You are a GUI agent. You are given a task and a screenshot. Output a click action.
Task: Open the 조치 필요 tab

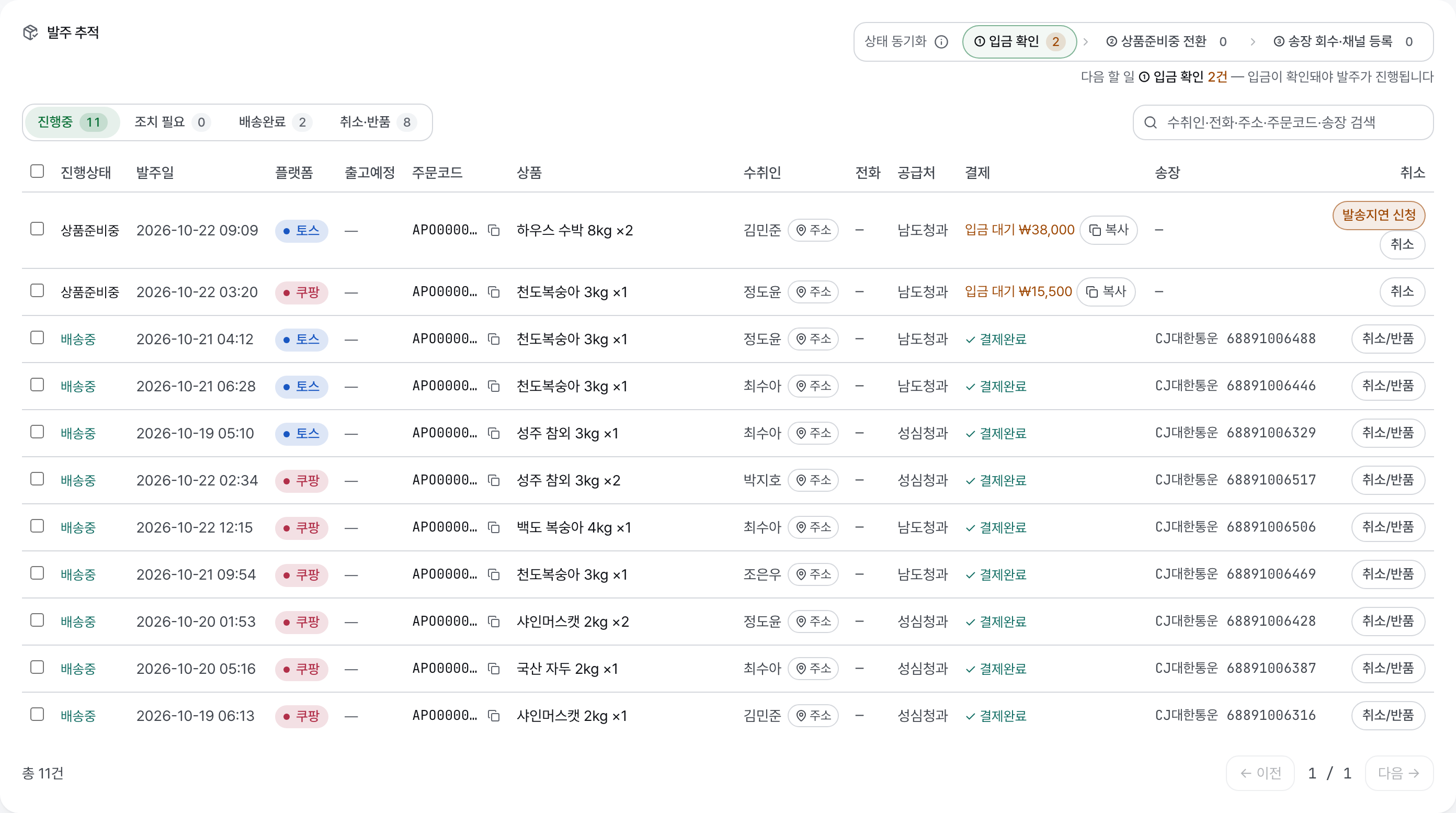(x=172, y=122)
